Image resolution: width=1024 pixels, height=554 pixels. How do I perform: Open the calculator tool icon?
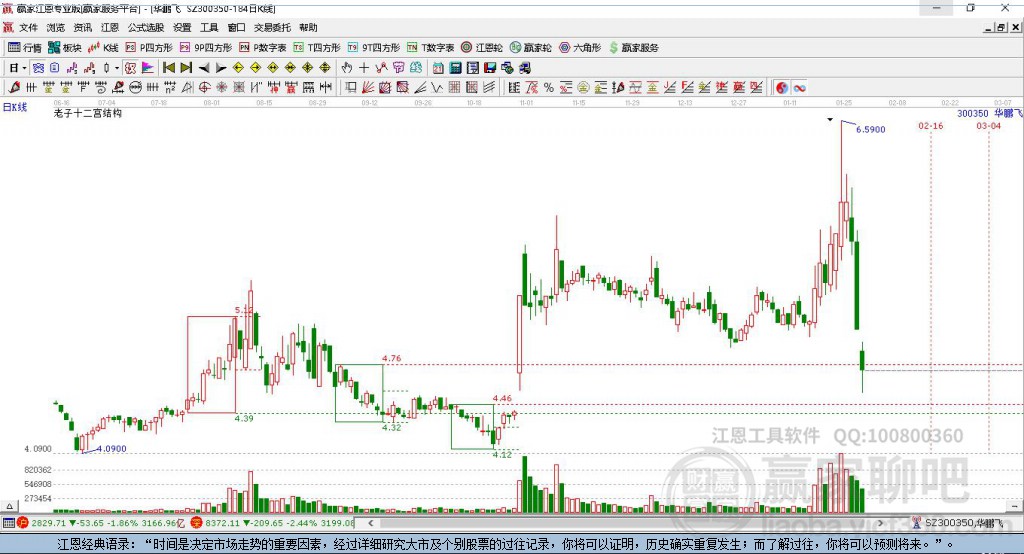455,68
